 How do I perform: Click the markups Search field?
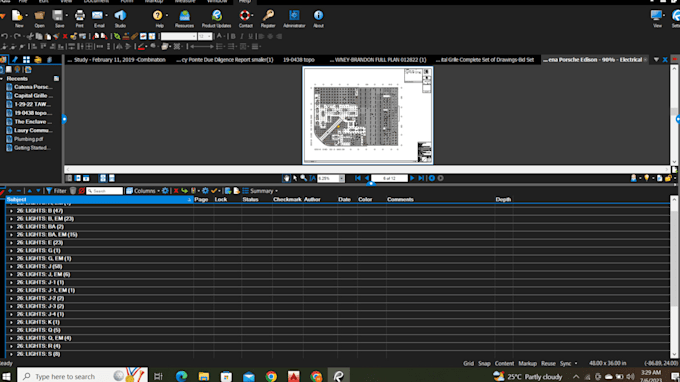point(104,191)
